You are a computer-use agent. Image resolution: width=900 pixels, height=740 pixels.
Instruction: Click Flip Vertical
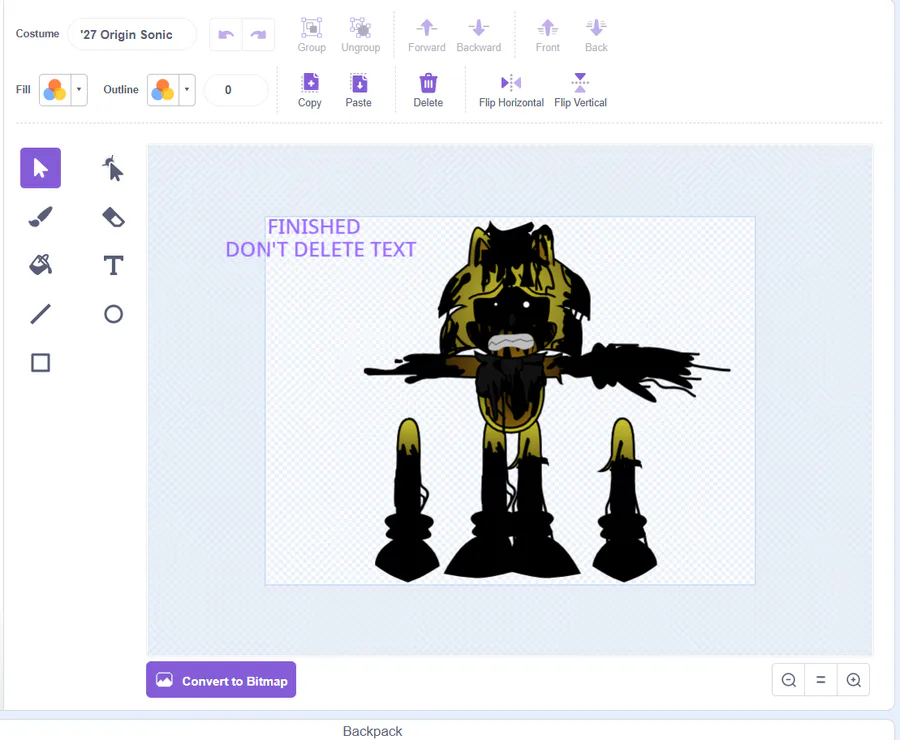(x=580, y=90)
